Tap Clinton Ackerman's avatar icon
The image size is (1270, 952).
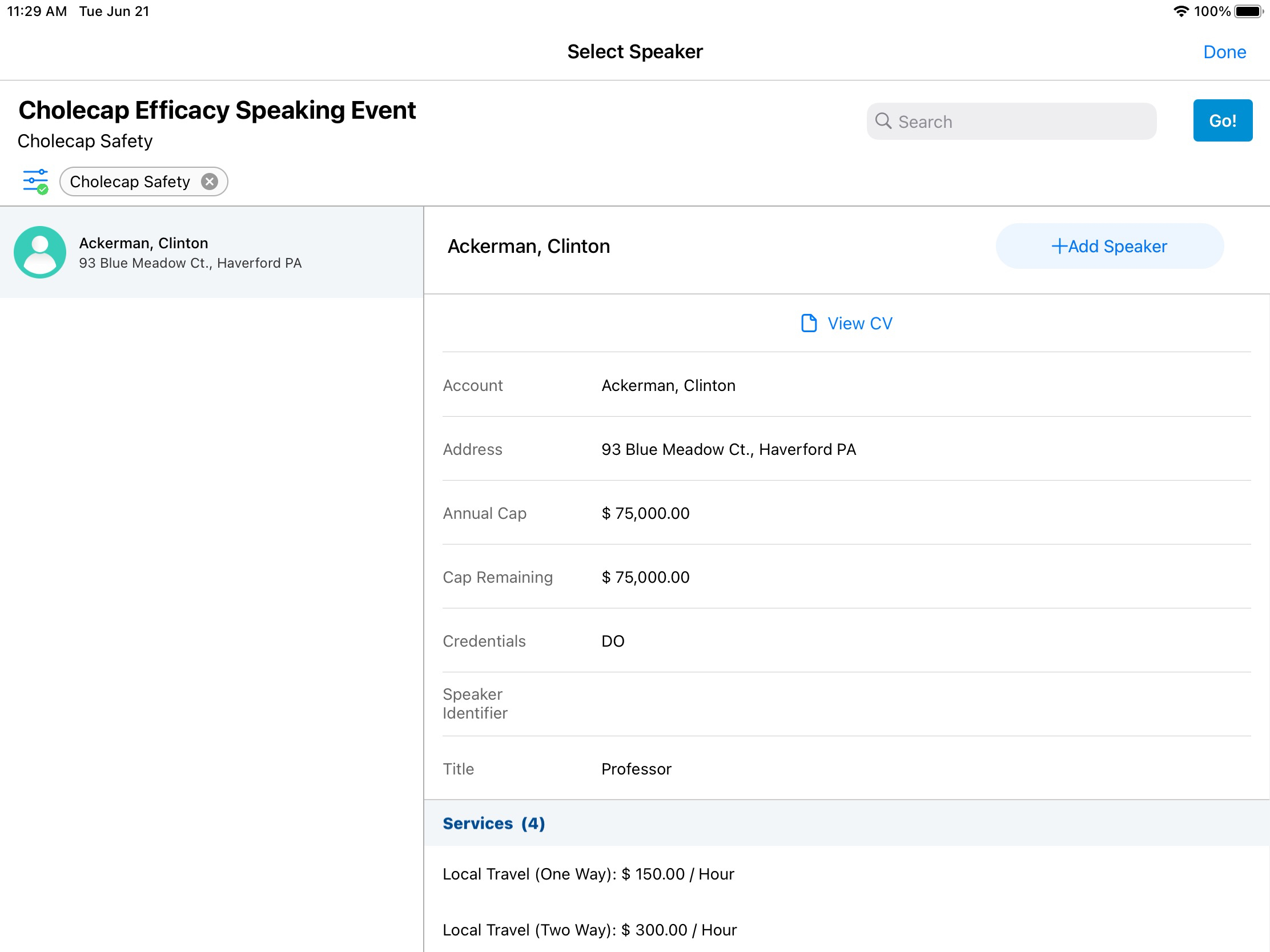pos(39,252)
